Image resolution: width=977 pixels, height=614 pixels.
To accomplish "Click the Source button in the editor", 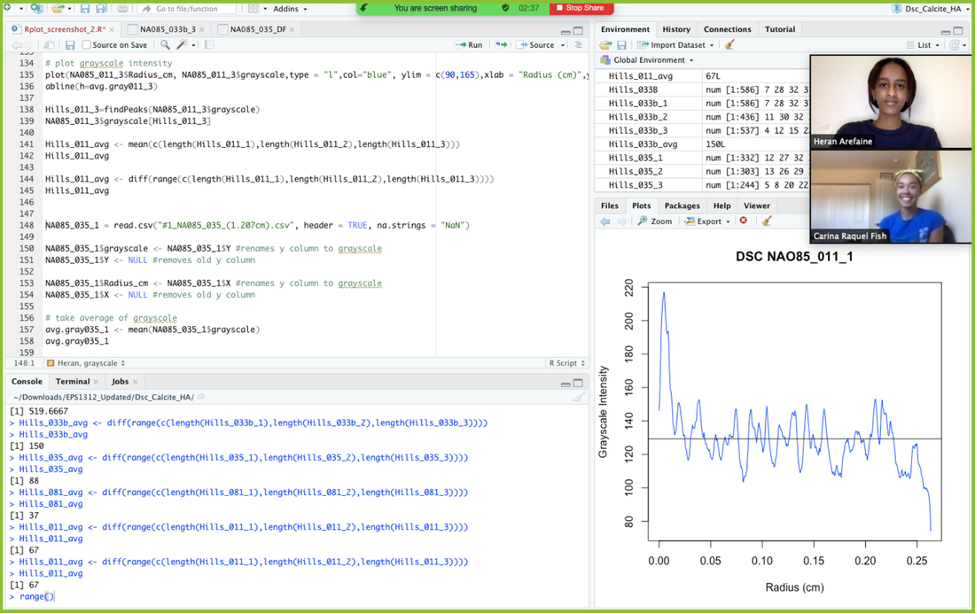I will (540, 45).
